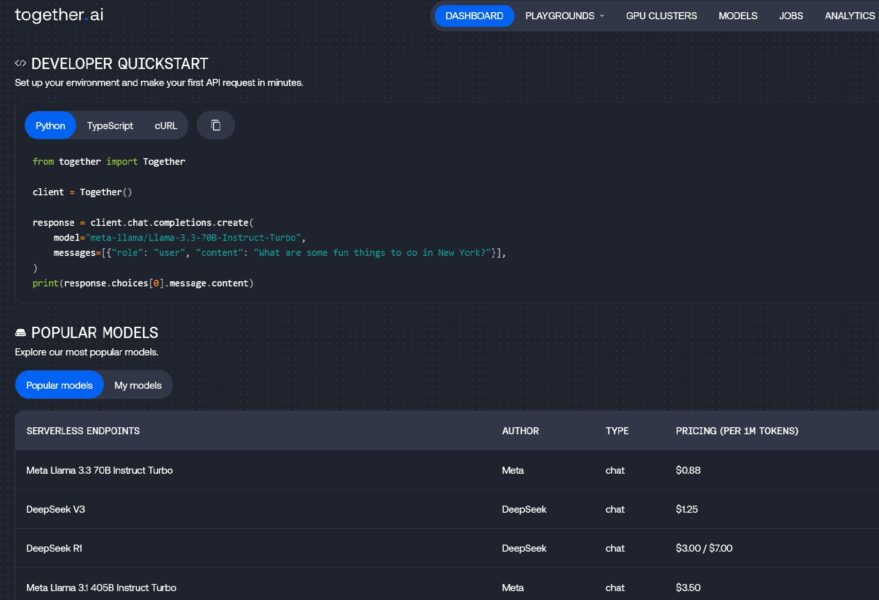
Task: Click the print(response...) code line
Action: pyautogui.click(x=143, y=283)
